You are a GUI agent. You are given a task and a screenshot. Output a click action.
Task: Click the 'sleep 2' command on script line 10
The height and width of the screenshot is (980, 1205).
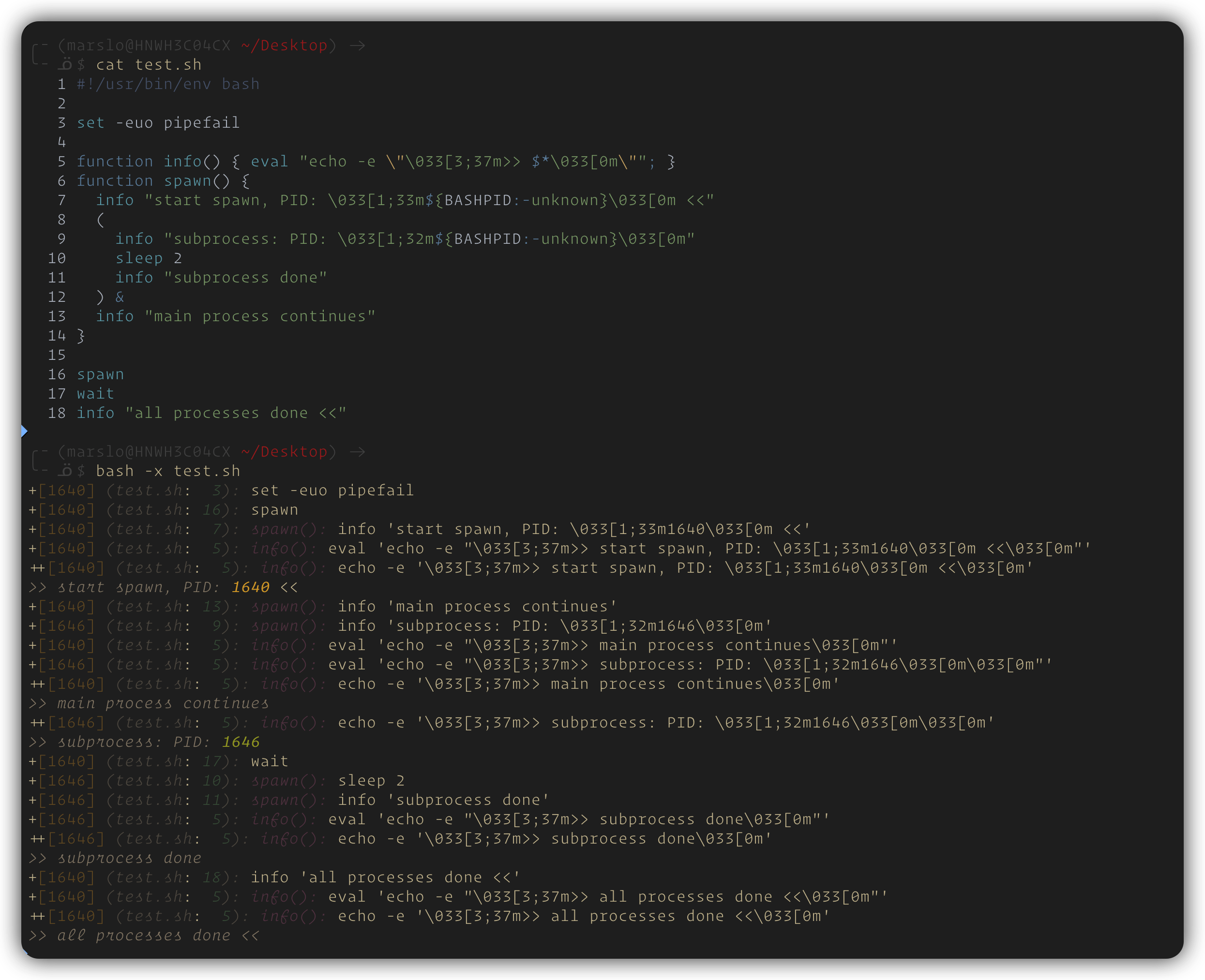click(149, 258)
